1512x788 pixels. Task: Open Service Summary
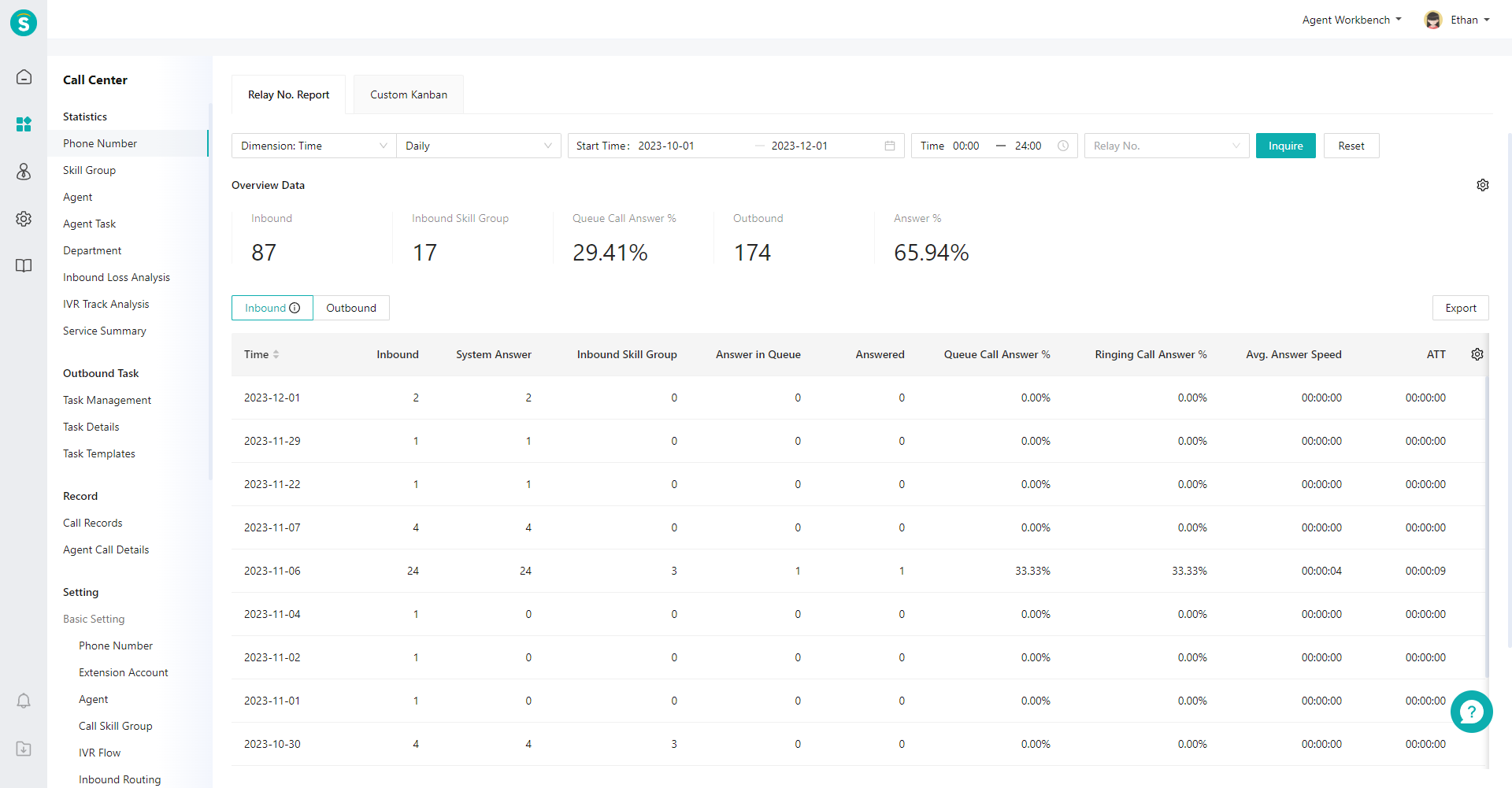(105, 331)
